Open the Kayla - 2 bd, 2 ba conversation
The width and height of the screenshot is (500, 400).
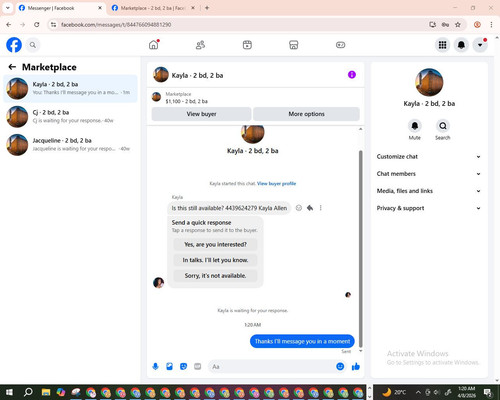coord(70,88)
